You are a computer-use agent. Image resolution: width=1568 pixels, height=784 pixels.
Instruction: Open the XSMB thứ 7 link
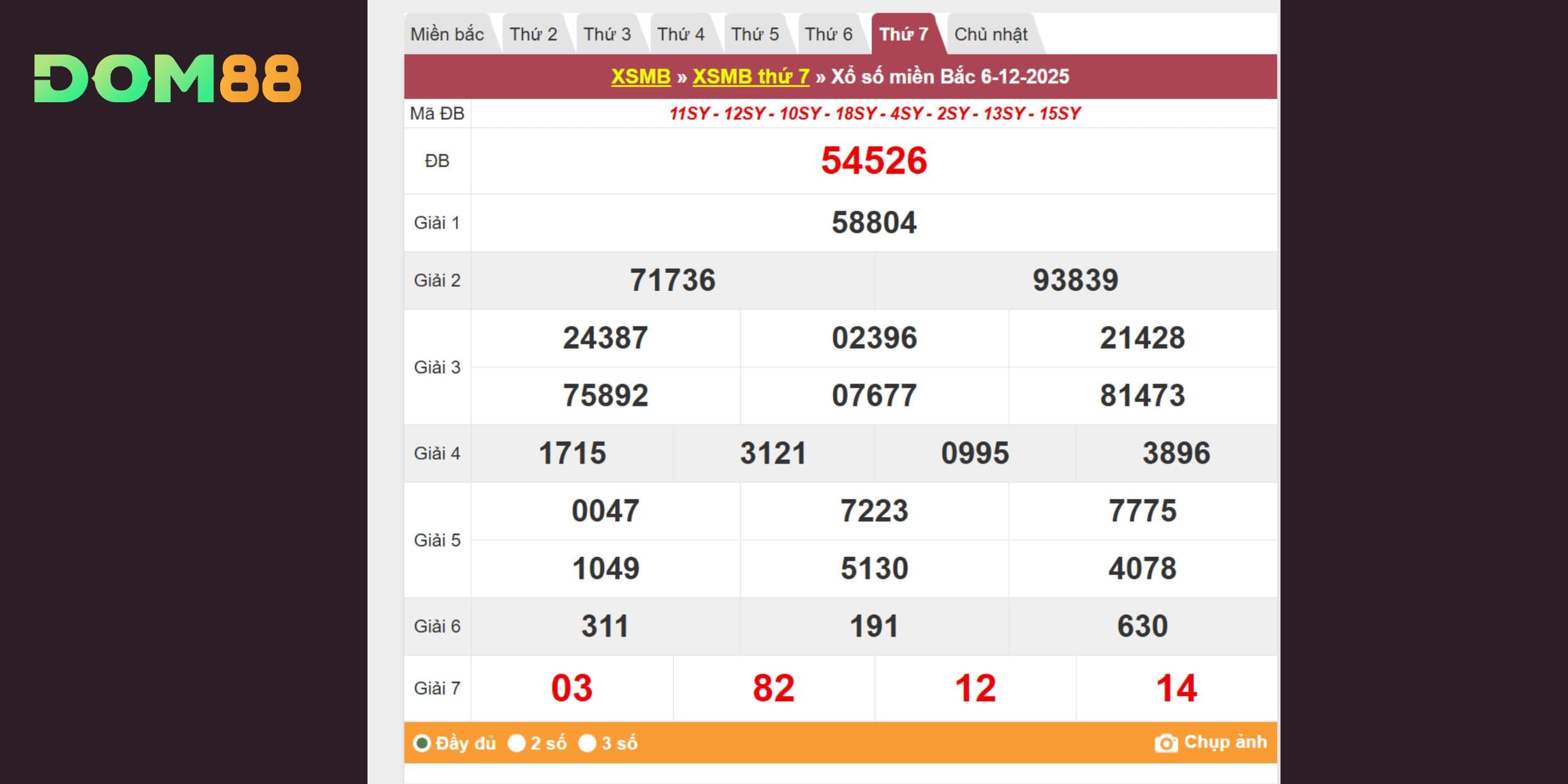tap(750, 77)
